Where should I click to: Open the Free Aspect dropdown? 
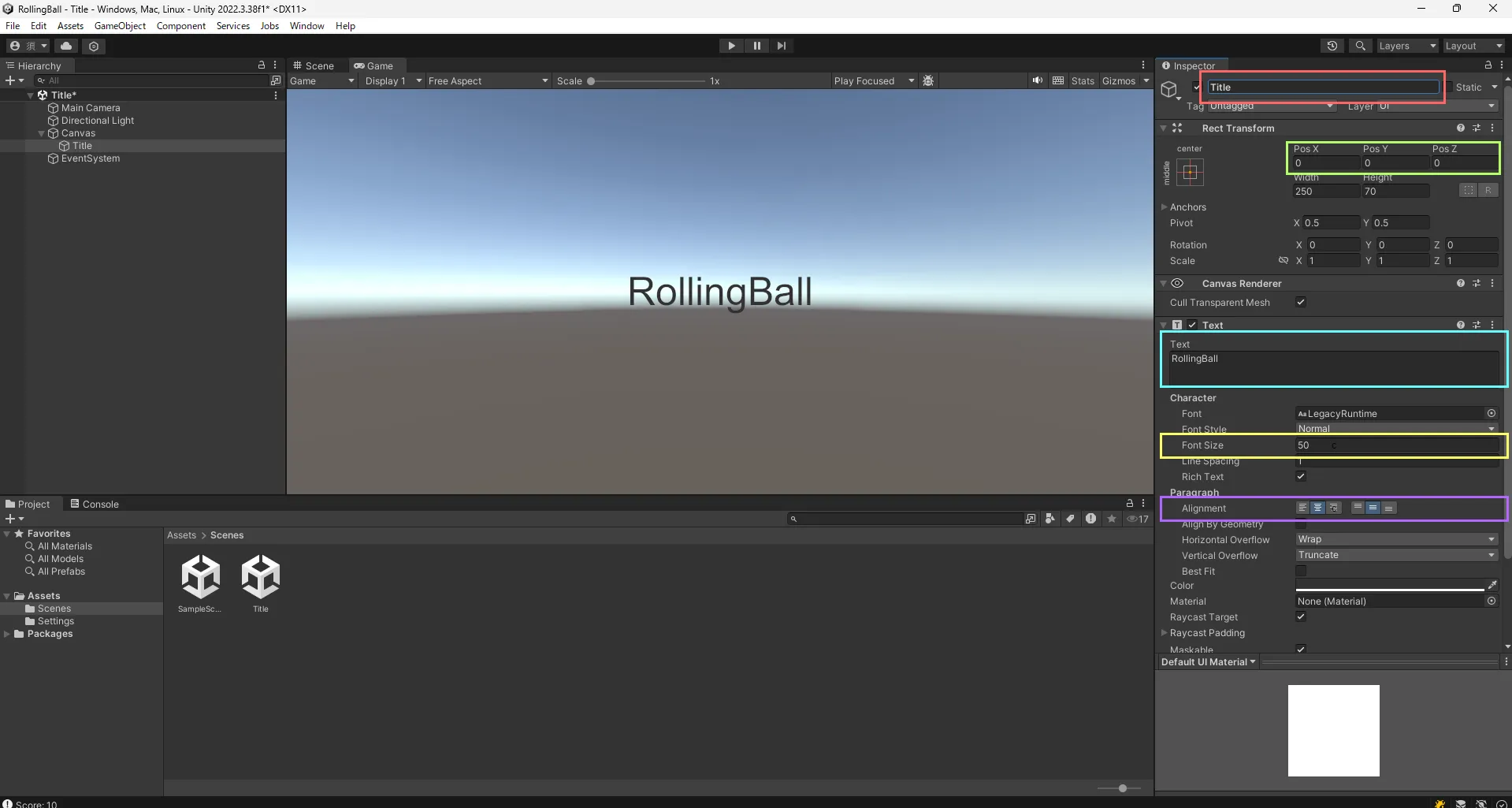[487, 80]
